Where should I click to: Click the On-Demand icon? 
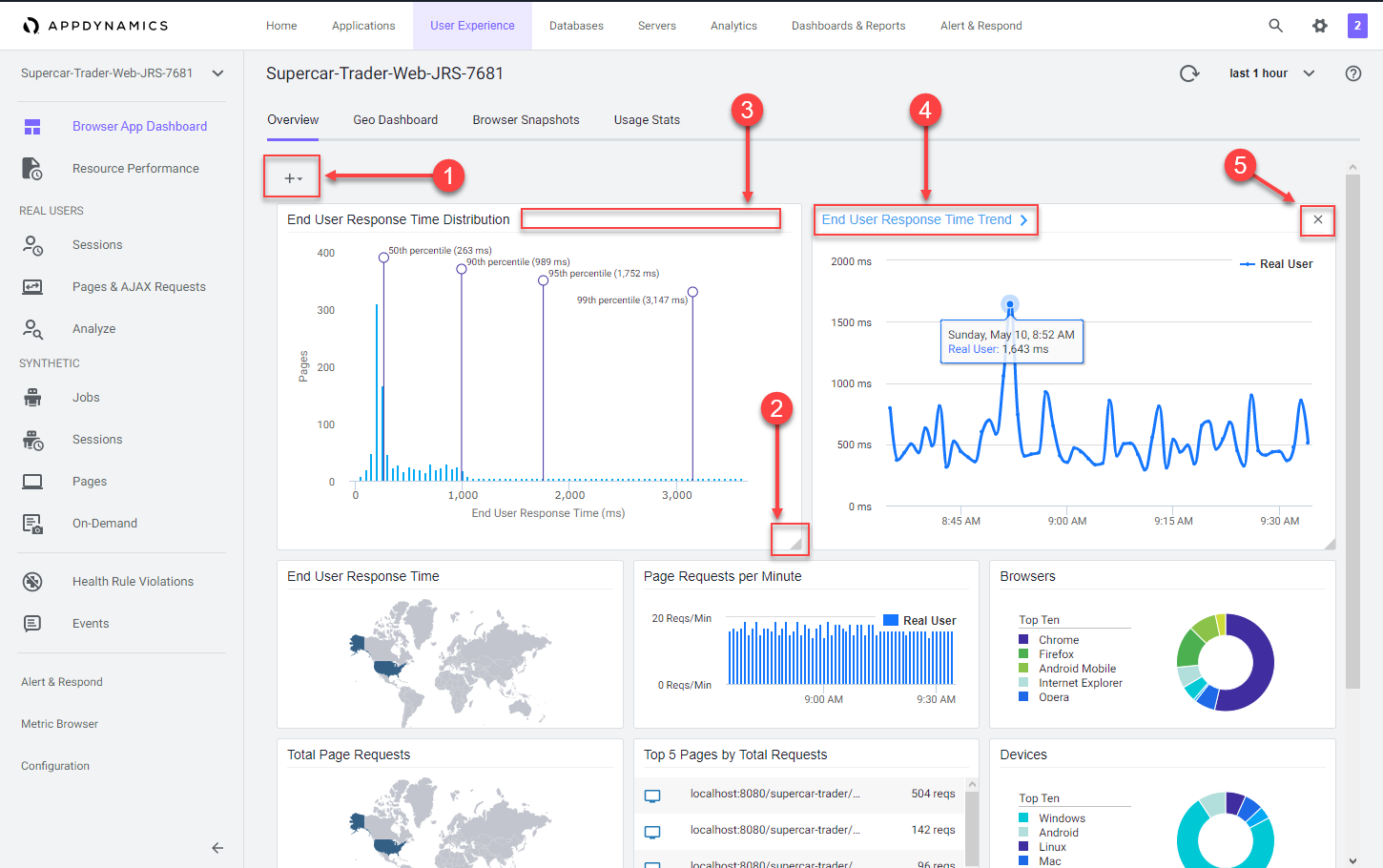pos(32,524)
